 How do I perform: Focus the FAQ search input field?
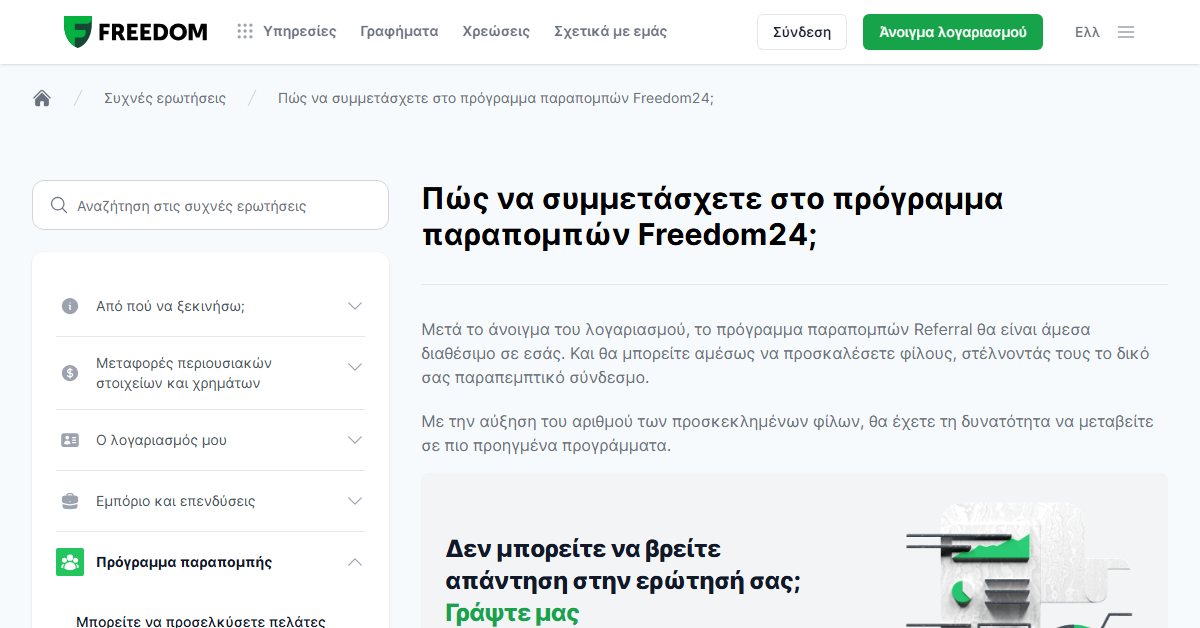210,205
